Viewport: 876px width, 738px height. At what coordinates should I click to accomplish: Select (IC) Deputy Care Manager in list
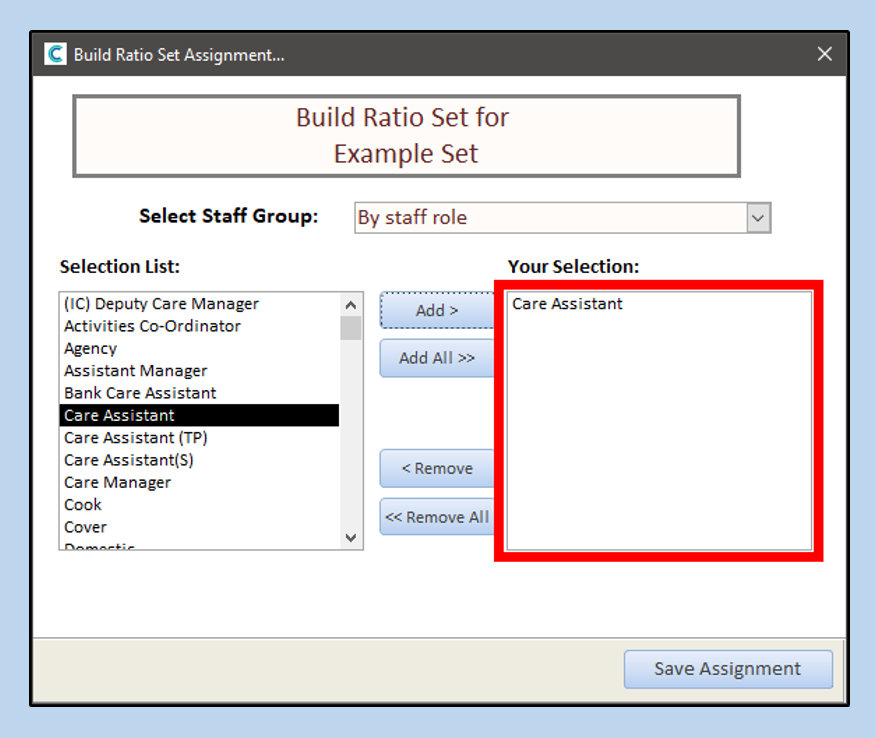tap(161, 304)
